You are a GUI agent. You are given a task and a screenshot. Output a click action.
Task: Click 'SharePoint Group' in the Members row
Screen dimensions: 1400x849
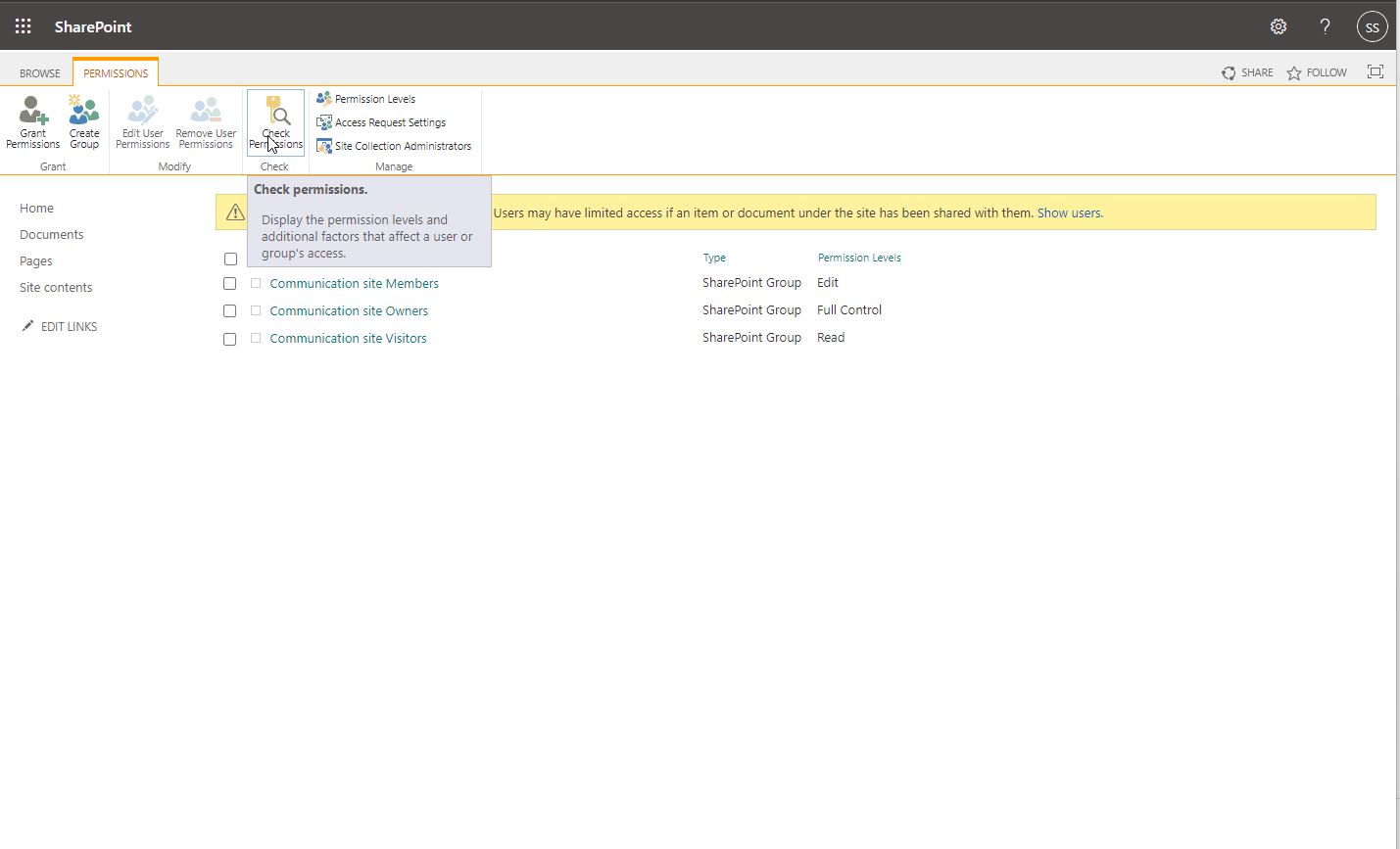[x=751, y=283]
